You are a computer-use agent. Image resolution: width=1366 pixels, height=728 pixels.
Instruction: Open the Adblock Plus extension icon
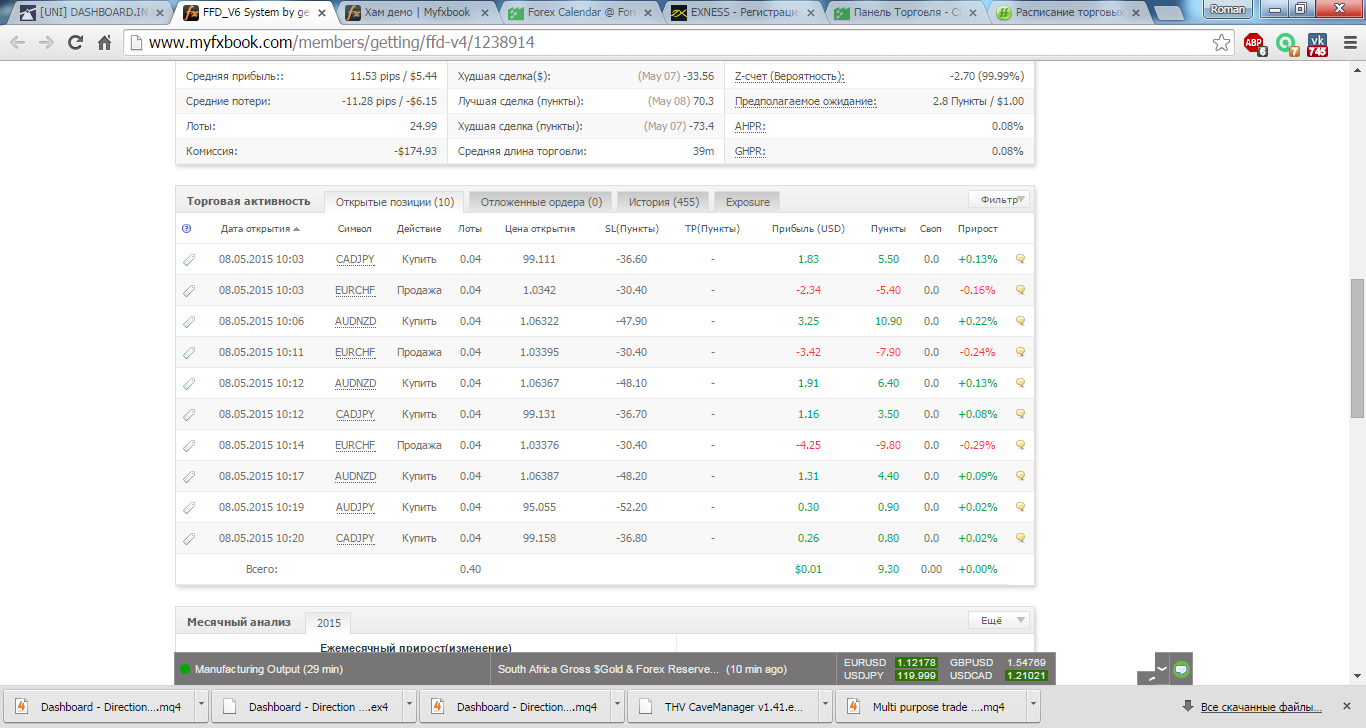click(1254, 43)
